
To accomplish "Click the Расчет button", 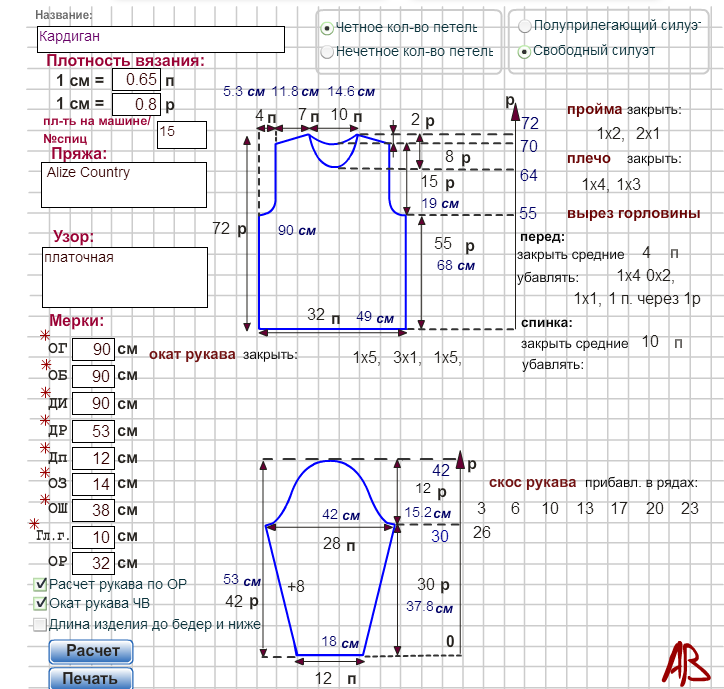I will [91, 651].
